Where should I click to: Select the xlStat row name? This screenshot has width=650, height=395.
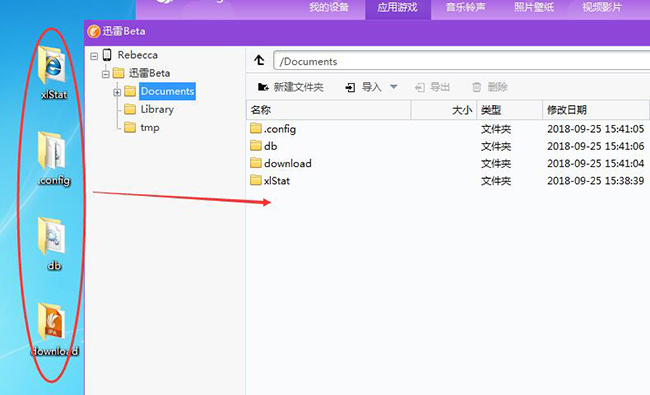pyautogui.click(x=277, y=181)
